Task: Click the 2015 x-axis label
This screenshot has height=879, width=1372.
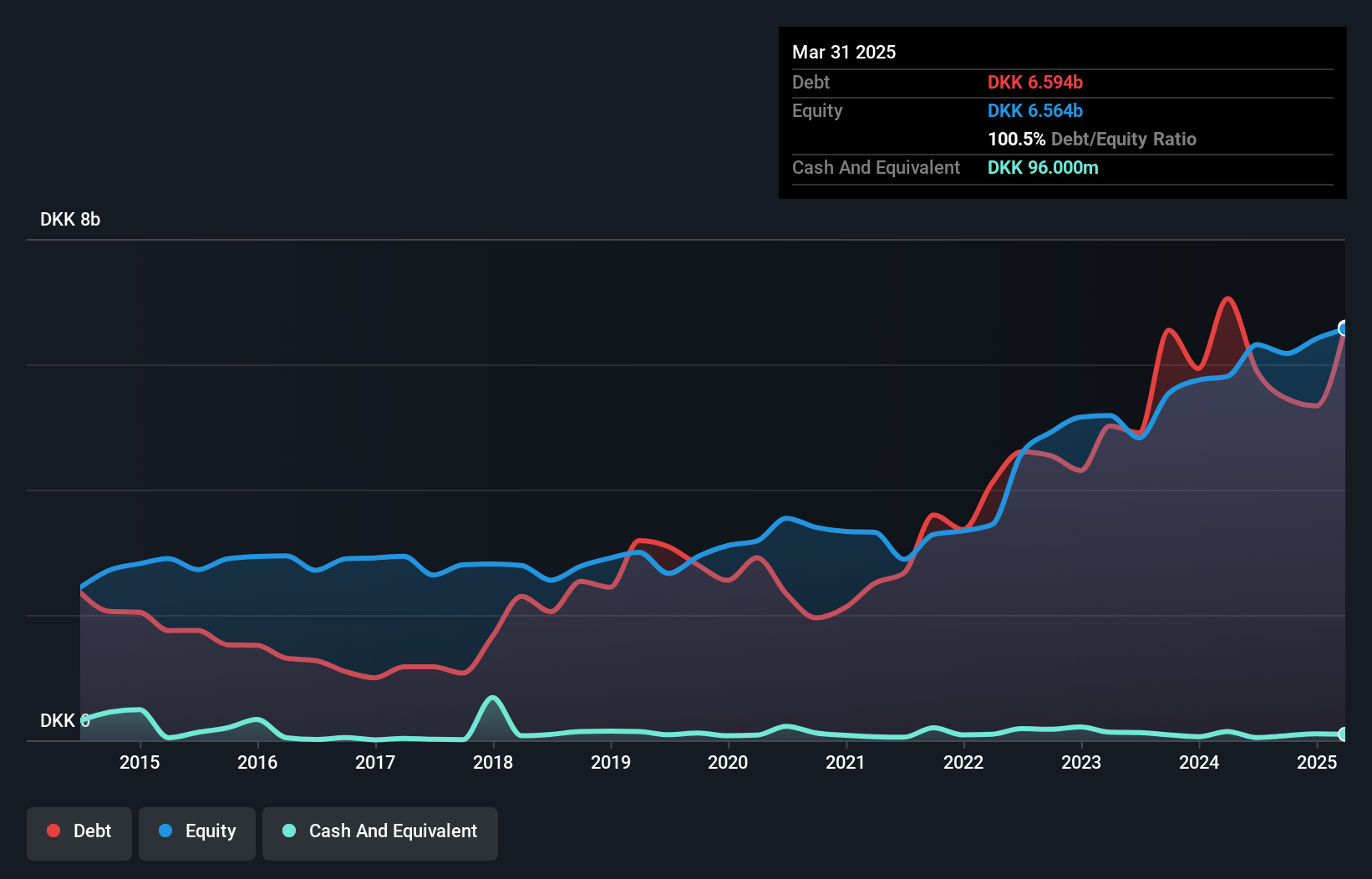Action: [x=140, y=762]
